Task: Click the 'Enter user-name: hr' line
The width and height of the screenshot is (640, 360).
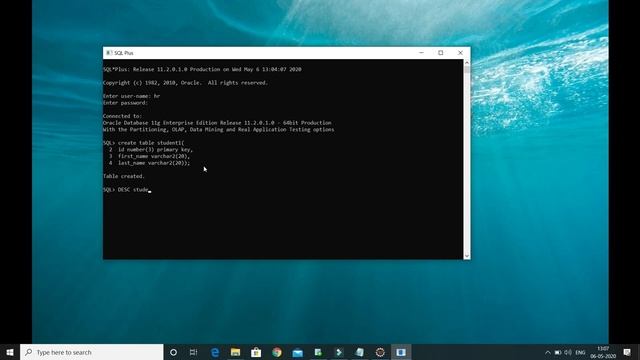Action: (x=131, y=96)
